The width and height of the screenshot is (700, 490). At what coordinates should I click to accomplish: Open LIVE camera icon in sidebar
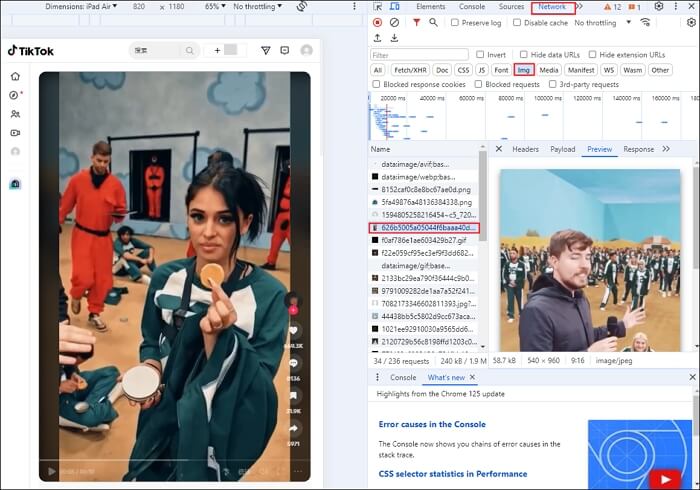pos(15,133)
